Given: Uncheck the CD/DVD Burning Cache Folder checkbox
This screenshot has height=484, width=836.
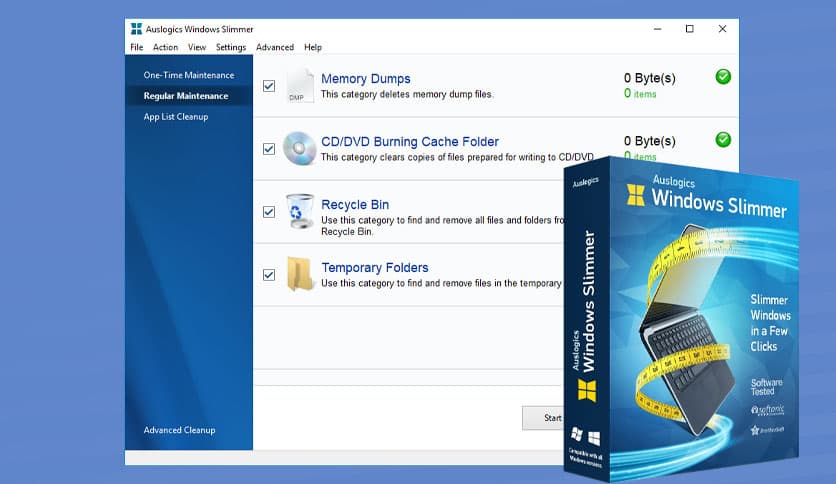Looking at the screenshot, I should 269,149.
